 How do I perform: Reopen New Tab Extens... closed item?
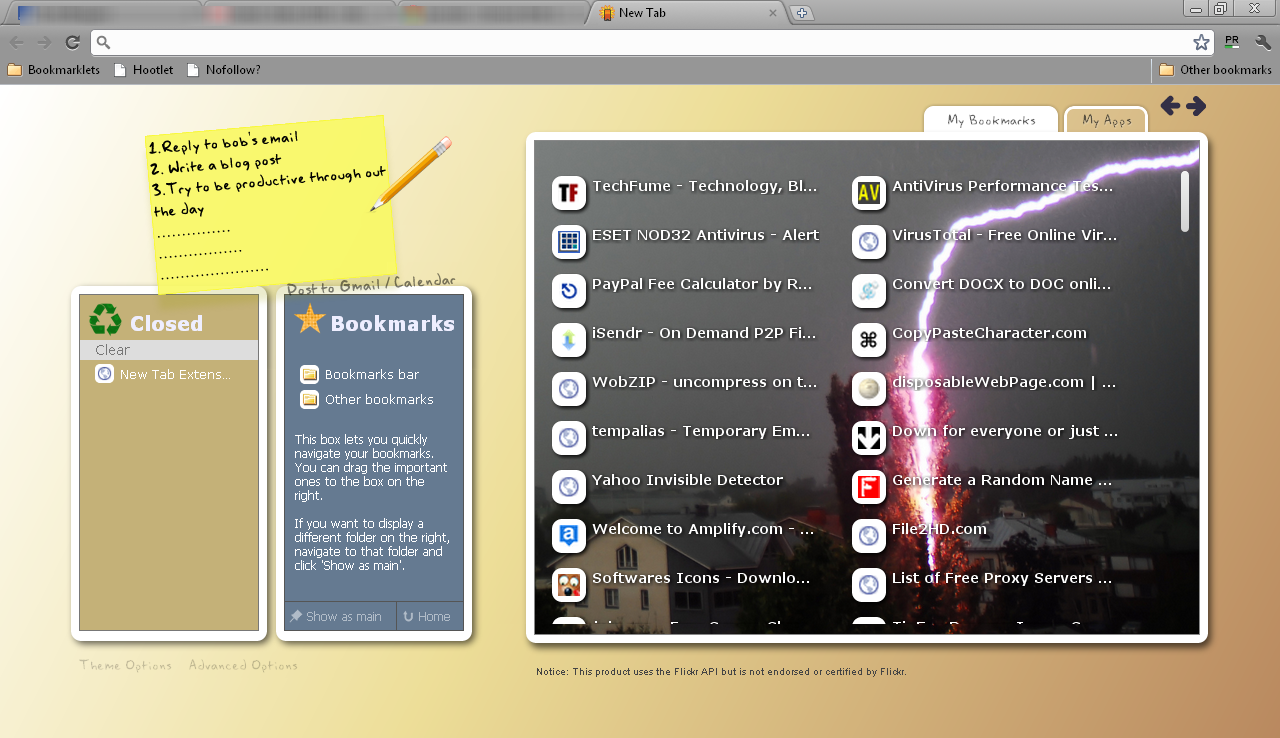[x=164, y=374]
